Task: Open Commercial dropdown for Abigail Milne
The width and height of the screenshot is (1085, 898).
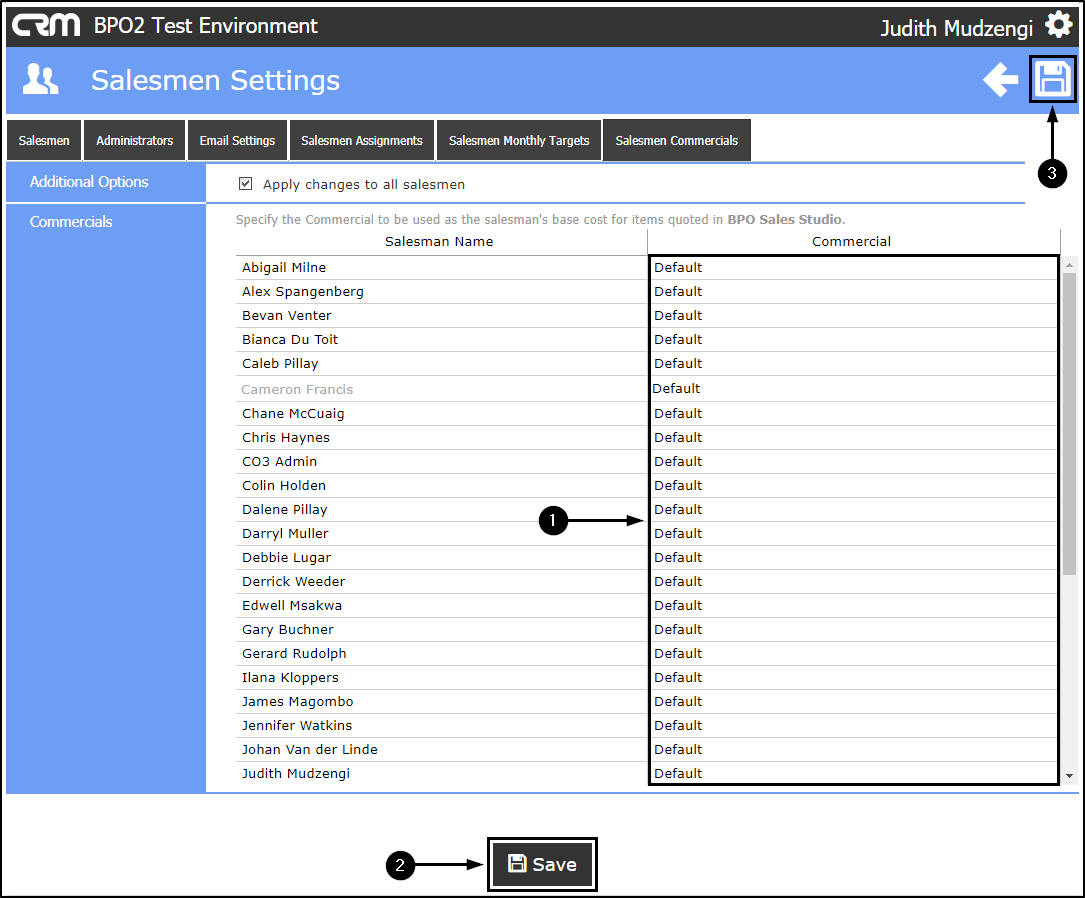Action: (853, 268)
